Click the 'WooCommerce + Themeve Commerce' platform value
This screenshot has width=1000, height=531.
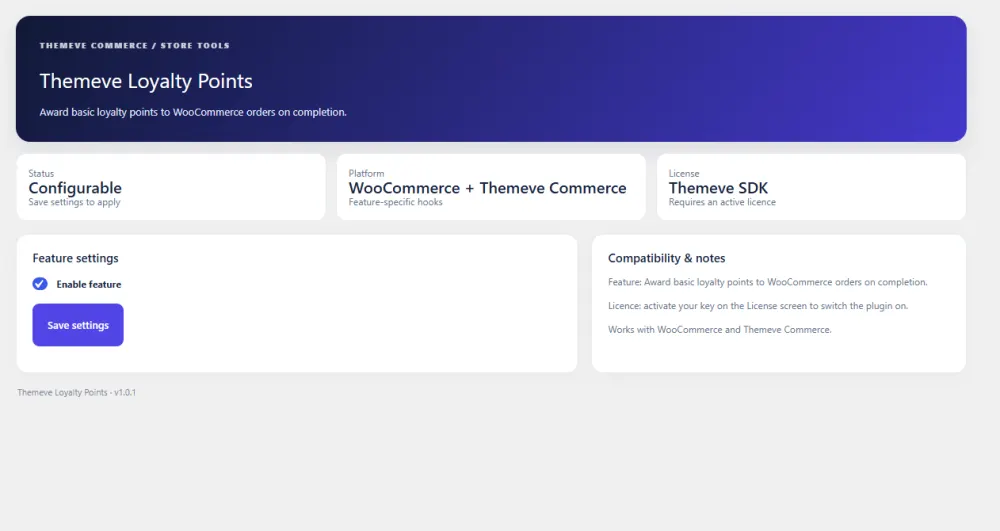tap(487, 188)
